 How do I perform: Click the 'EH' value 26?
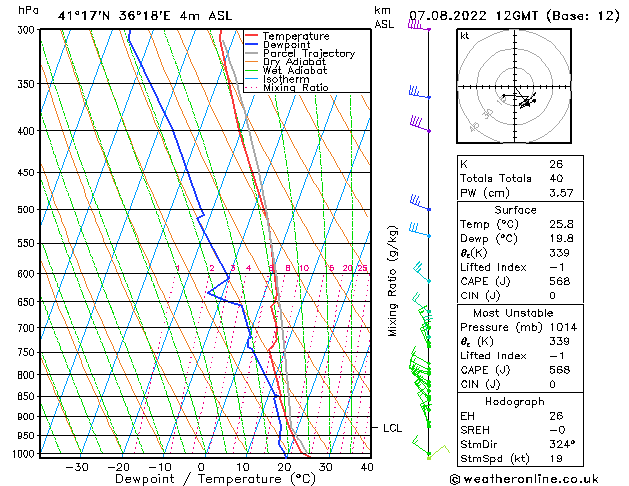(x=556, y=416)
